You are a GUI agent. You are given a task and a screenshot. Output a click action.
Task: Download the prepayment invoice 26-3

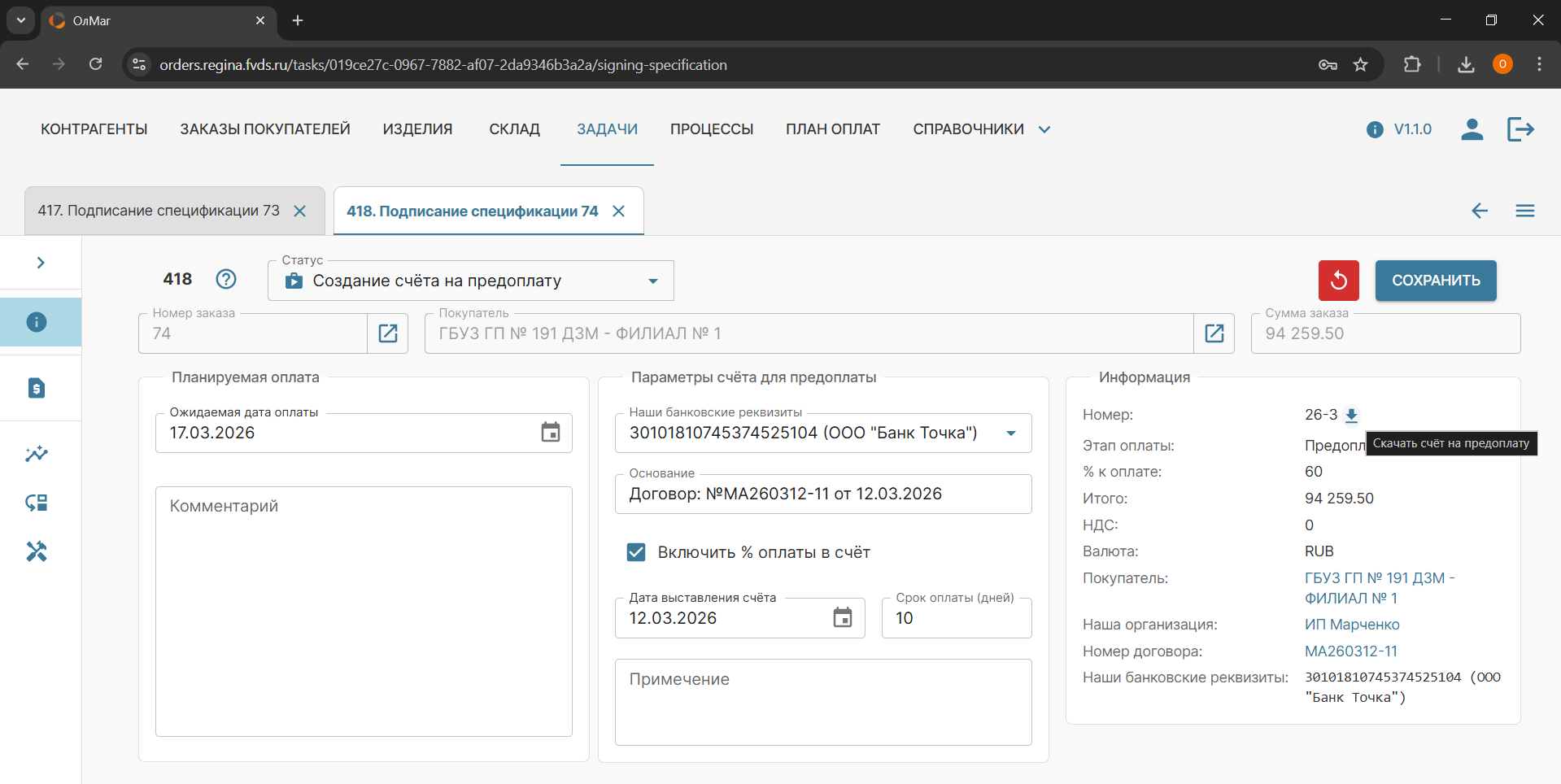(x=1351, y=415)
